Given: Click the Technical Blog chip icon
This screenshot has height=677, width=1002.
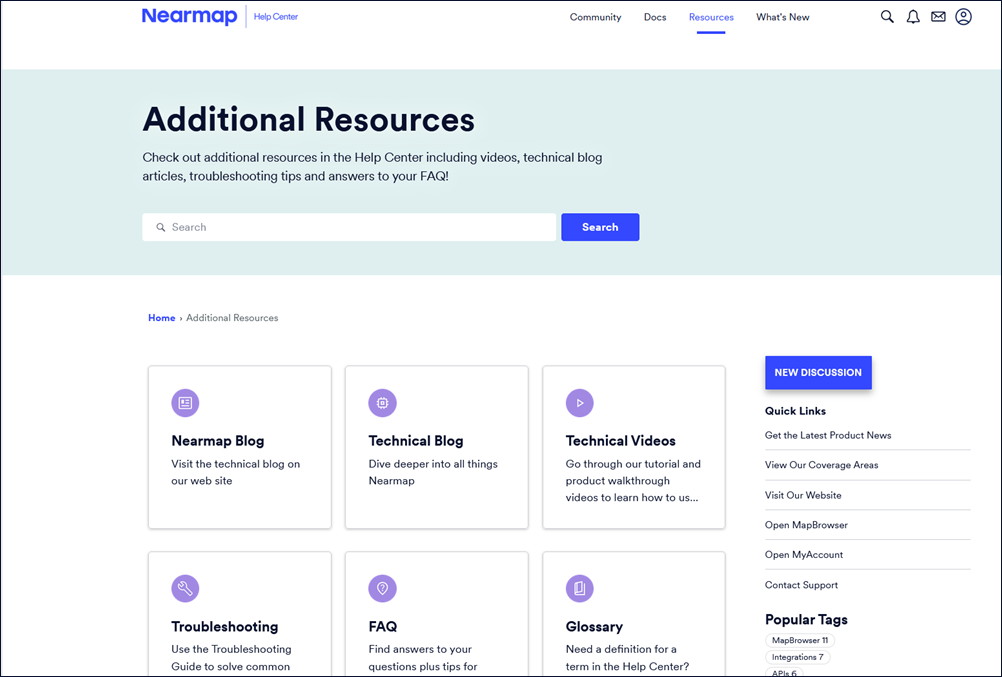Looking at the screenshot, I should pos(382,403).
